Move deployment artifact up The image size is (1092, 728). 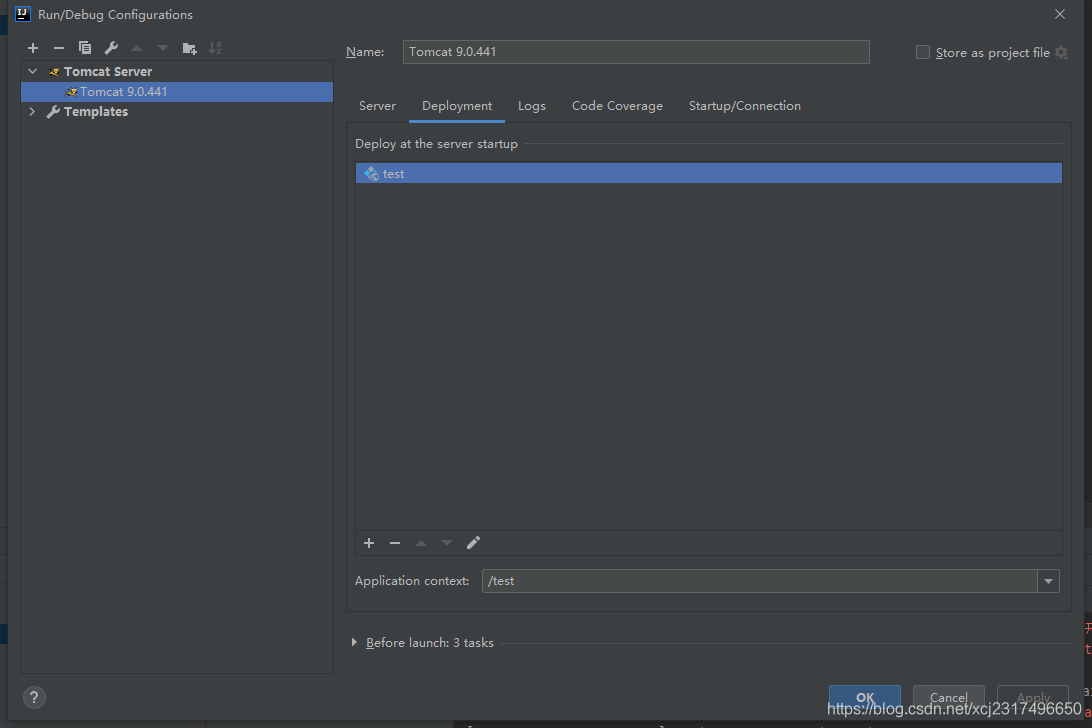coord(421,543)
